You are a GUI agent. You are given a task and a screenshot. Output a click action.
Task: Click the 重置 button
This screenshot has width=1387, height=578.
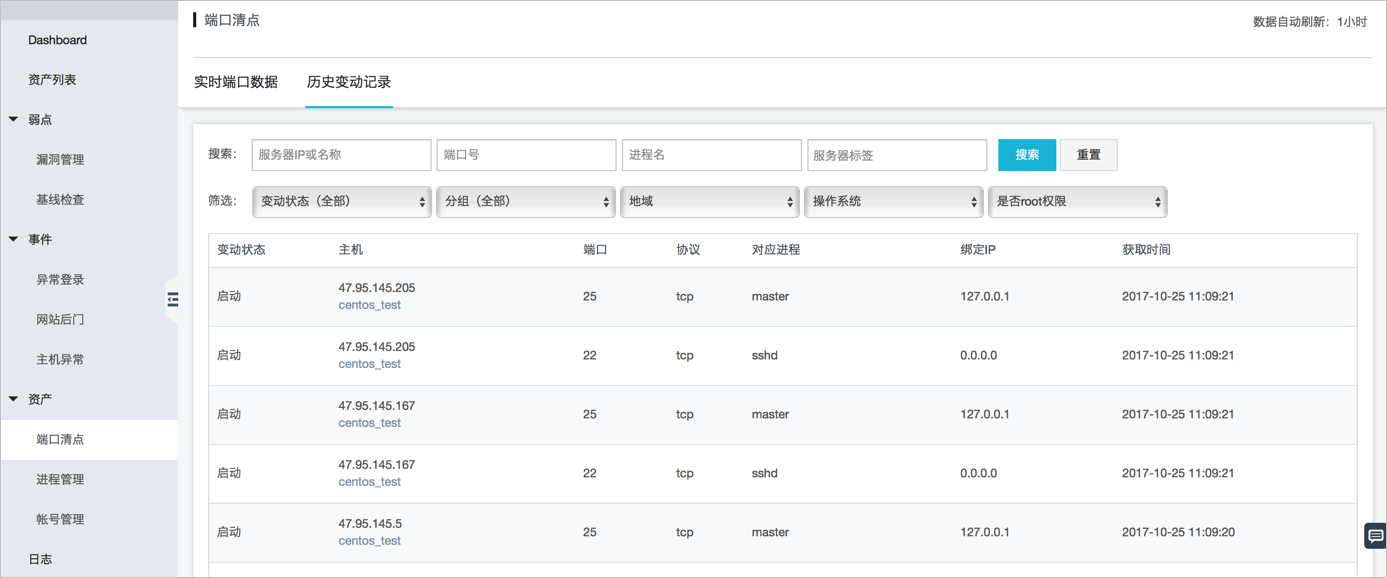click(x=1088, y=155)
